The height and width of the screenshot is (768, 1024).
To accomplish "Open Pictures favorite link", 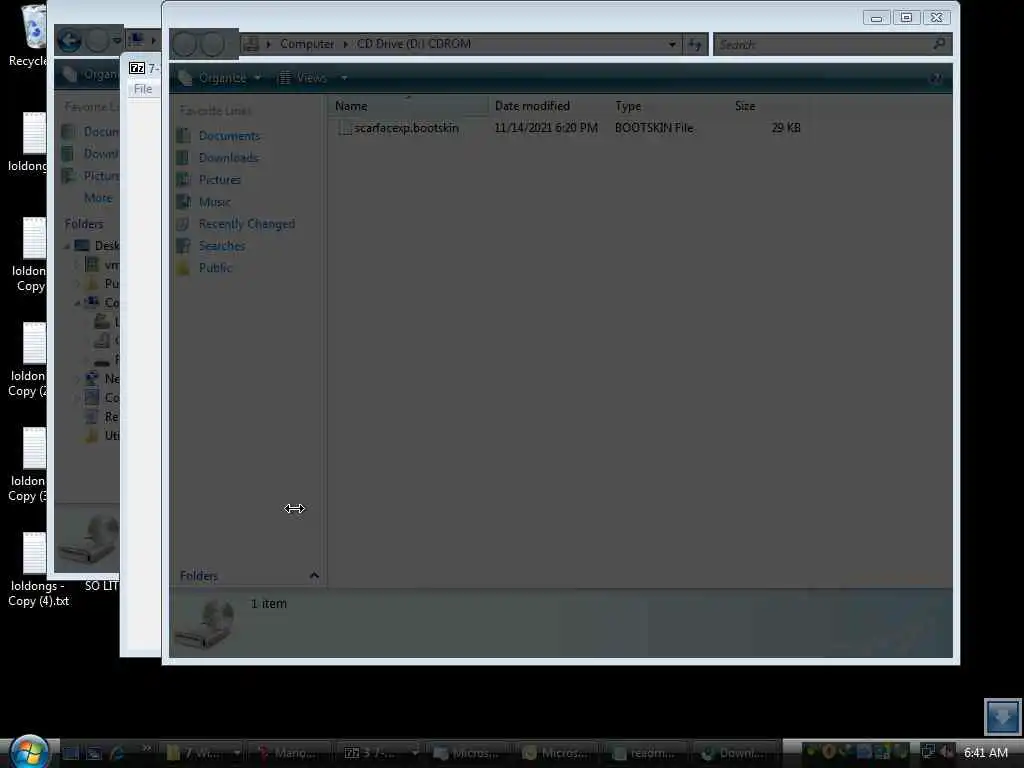I will (x=219, y=180).
